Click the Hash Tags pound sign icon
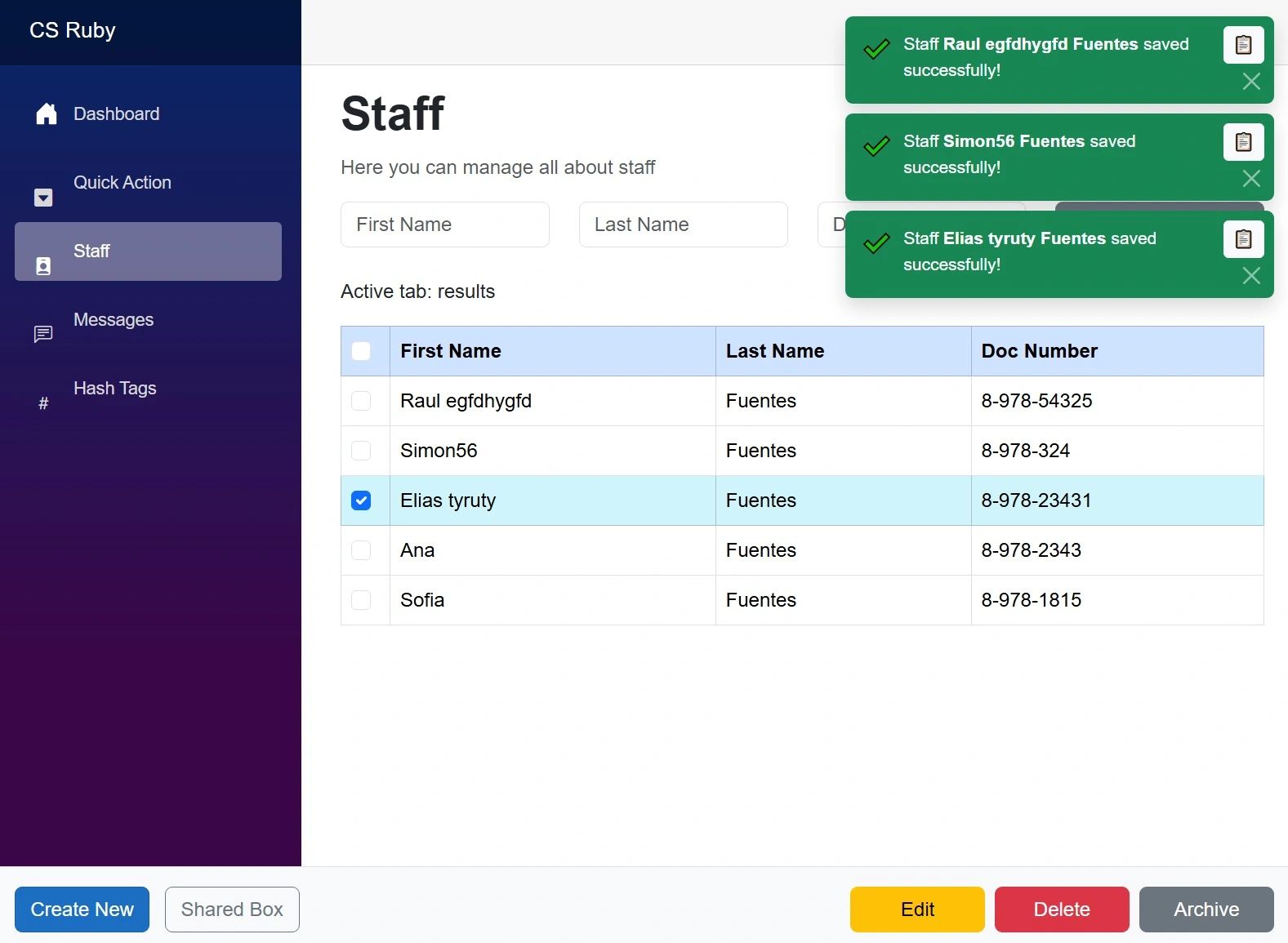 pyautogui.click(x=43, y=403)
